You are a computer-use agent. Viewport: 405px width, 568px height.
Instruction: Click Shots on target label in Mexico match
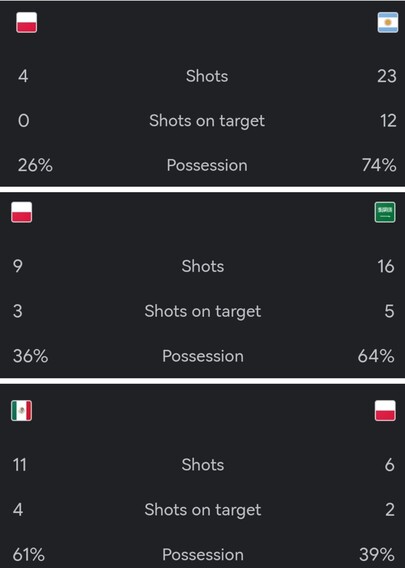203,510
